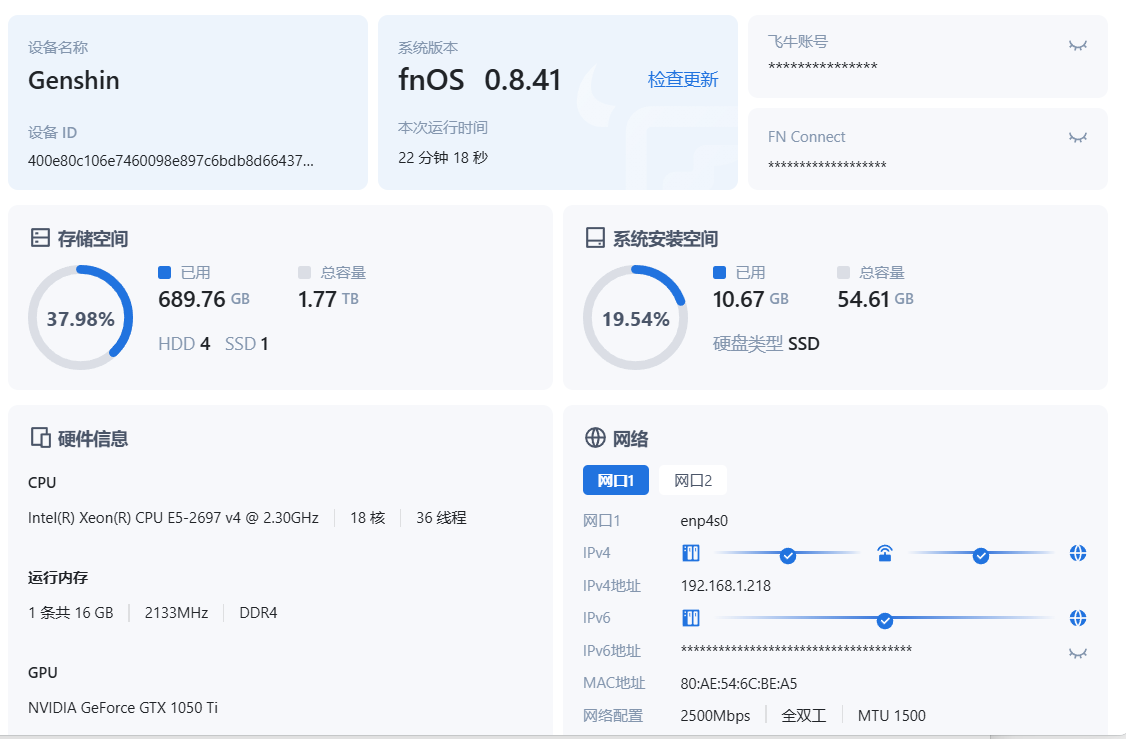
Task: Switch to the 网口2 tab
Action: (x=692, y=480)
